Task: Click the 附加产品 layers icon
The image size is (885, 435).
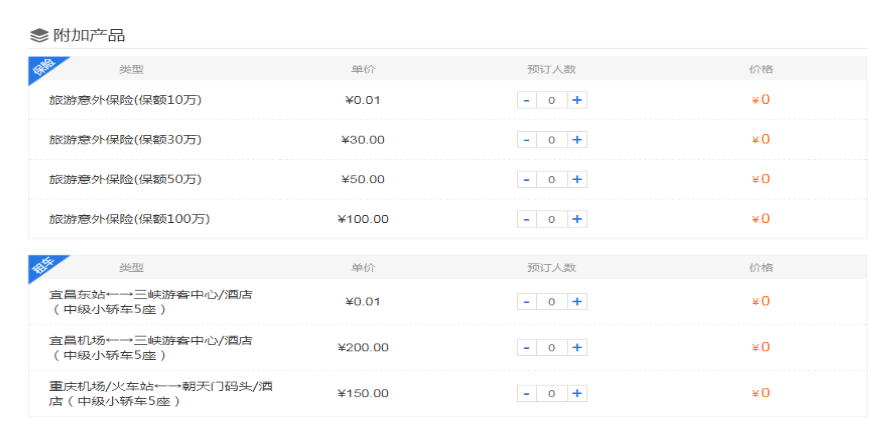Action: pos(39,36)
